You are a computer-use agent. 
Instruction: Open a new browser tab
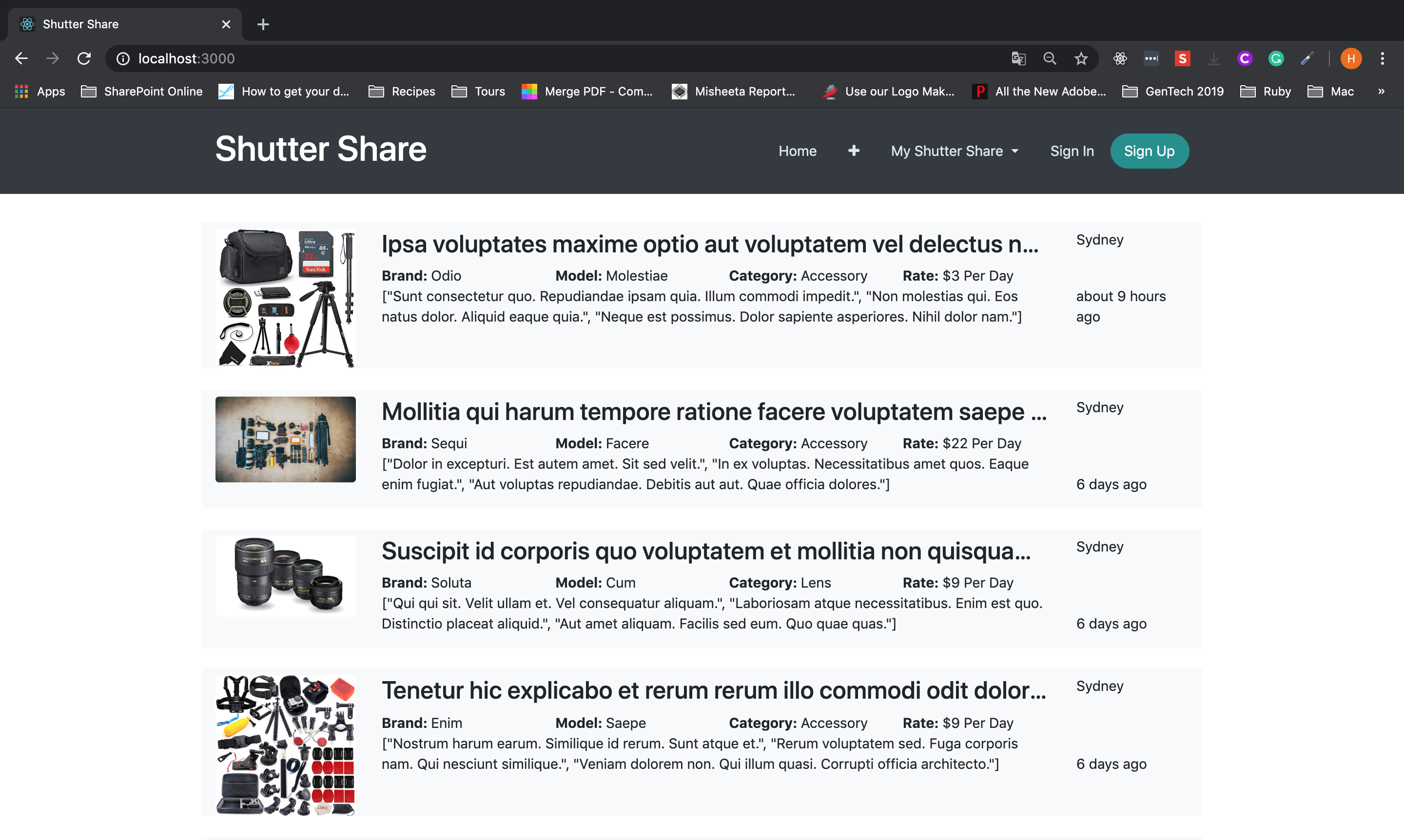point(263,24)
